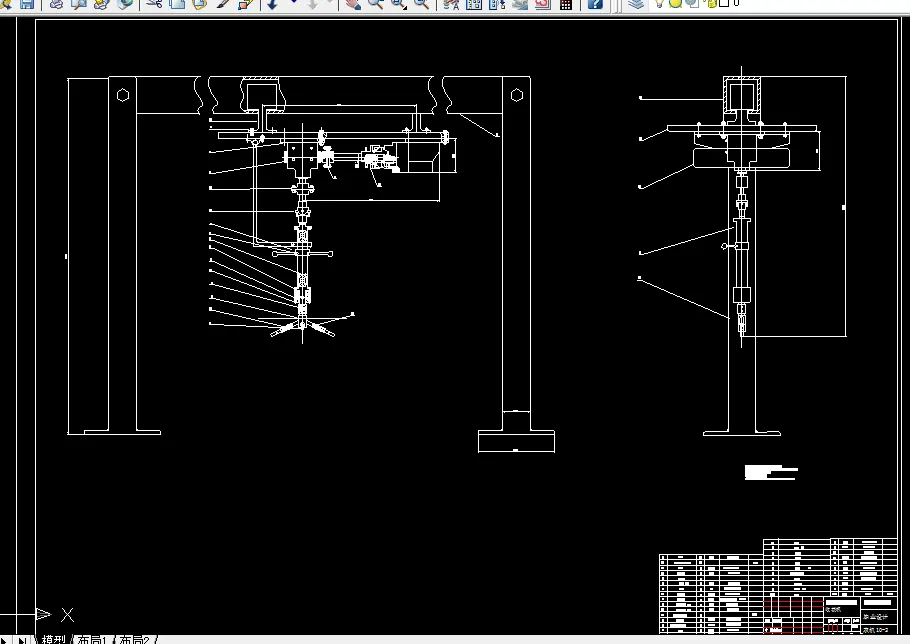Click the last-tab scroll arrow
The height and width of the screenshot is (644, 910).
click(x=22, y=640)
